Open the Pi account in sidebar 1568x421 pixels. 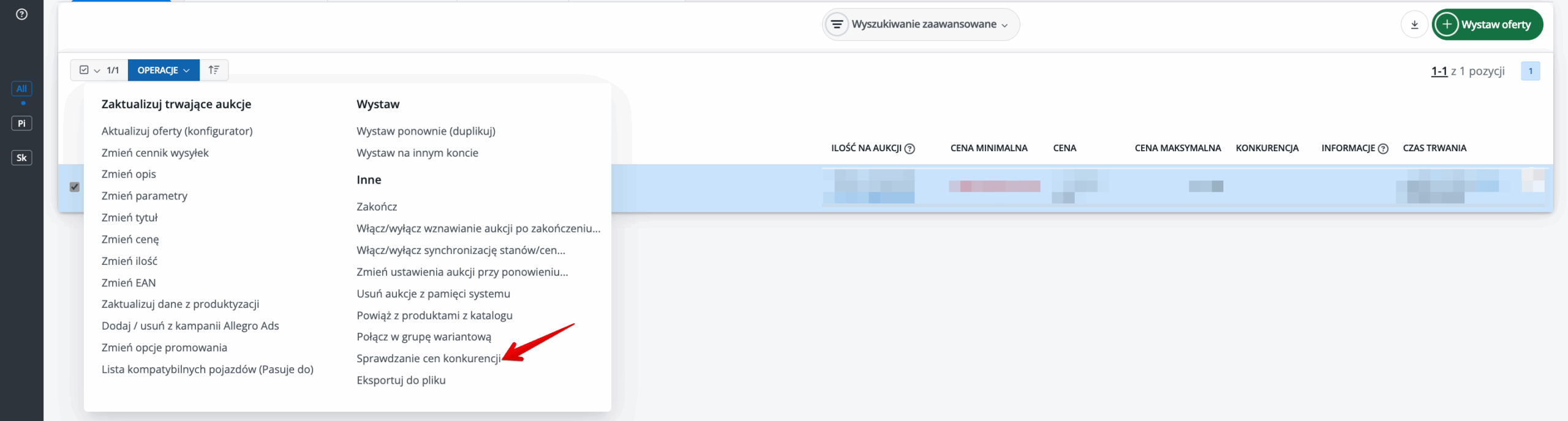(21, 124)
